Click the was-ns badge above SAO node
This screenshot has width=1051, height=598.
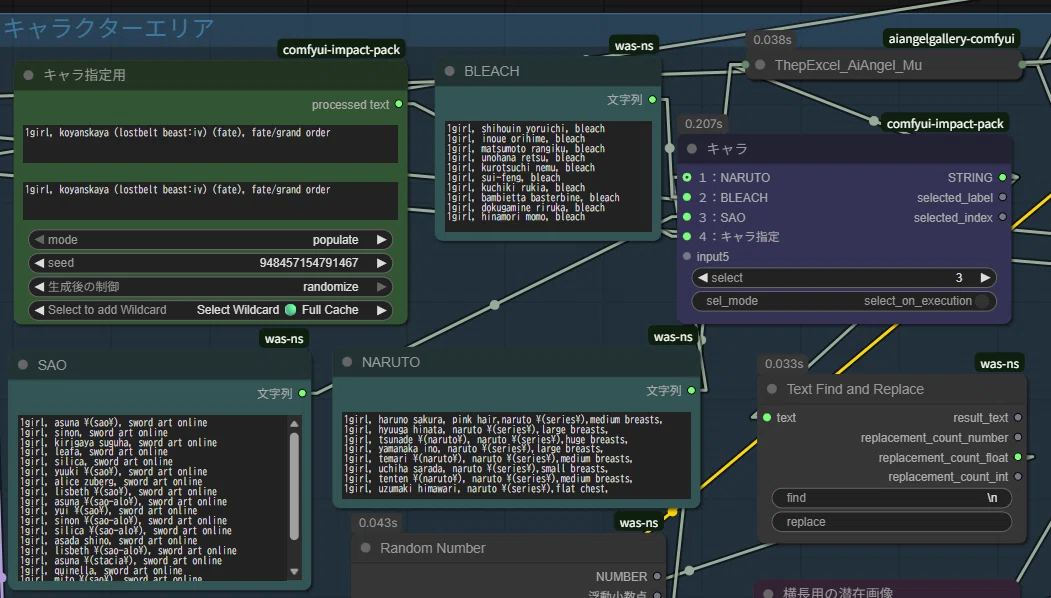click(284, 339)
